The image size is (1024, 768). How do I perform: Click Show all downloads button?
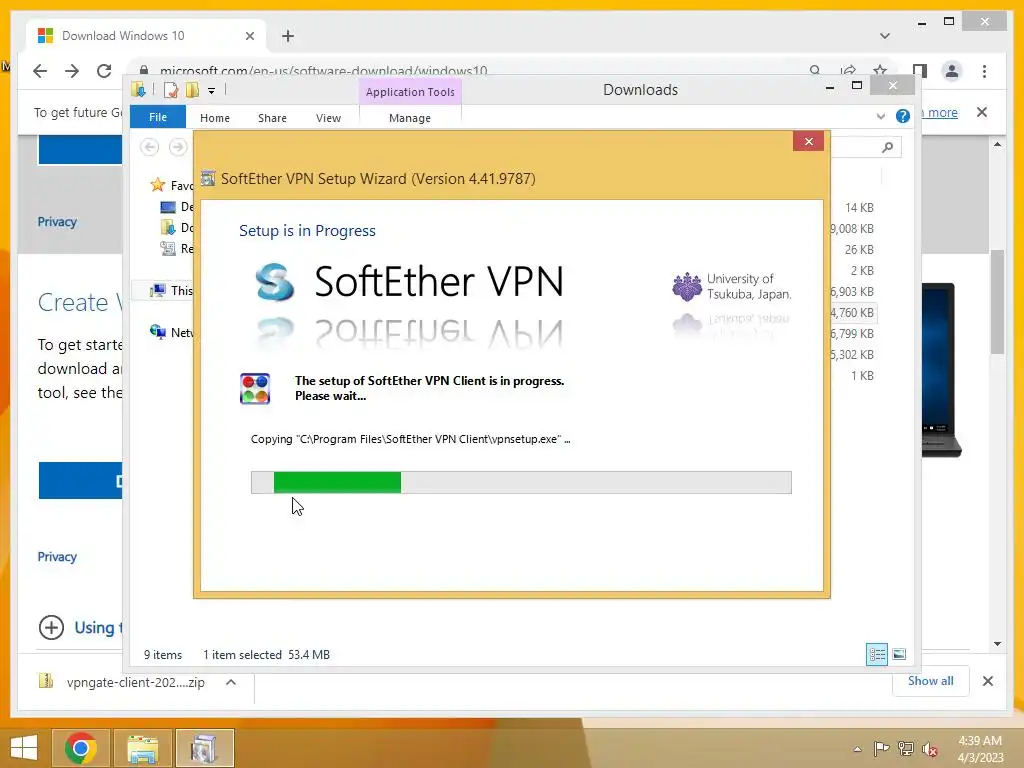click(x=931, y=681)
